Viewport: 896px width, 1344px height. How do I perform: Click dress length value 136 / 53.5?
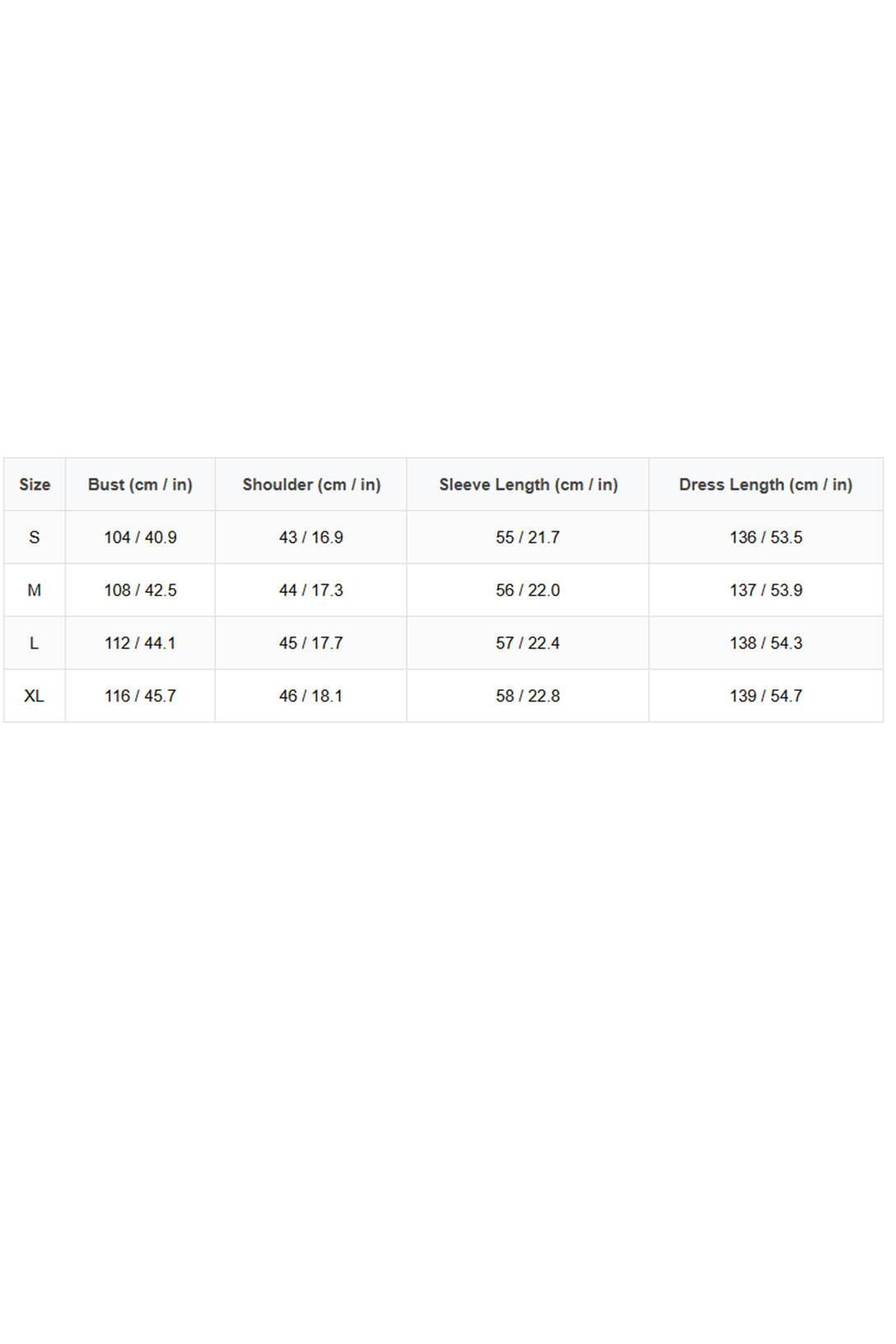765,538
